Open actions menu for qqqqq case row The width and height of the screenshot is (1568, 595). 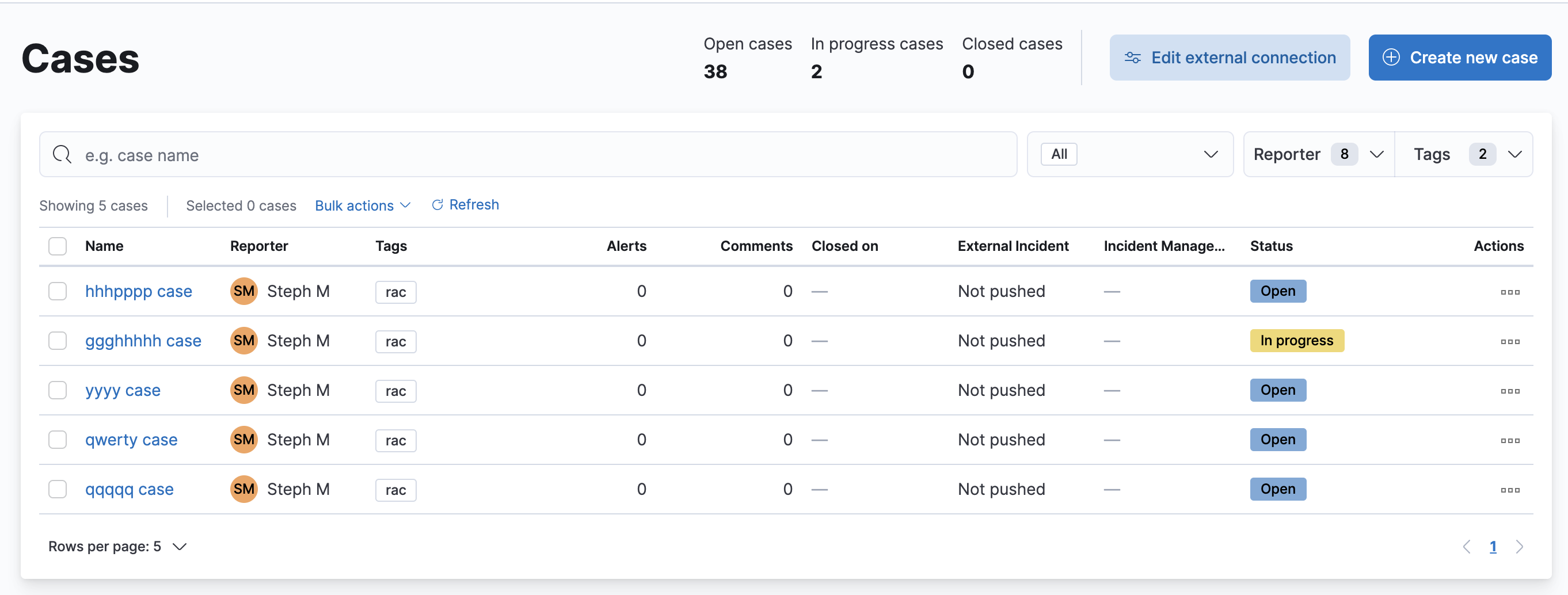tap(1509, 490)
